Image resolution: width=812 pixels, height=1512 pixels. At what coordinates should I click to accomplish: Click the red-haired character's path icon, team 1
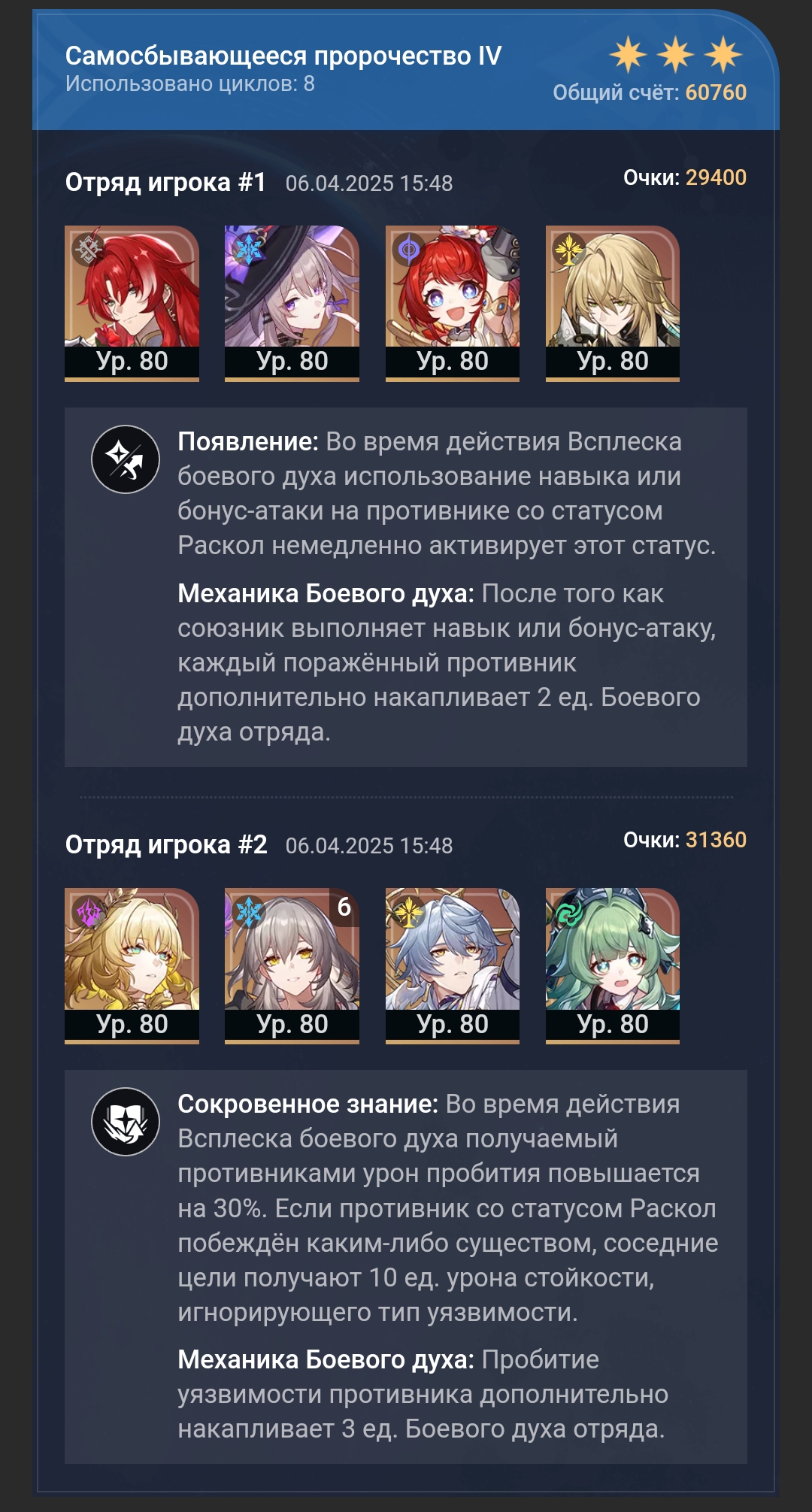tap(88, 249)
